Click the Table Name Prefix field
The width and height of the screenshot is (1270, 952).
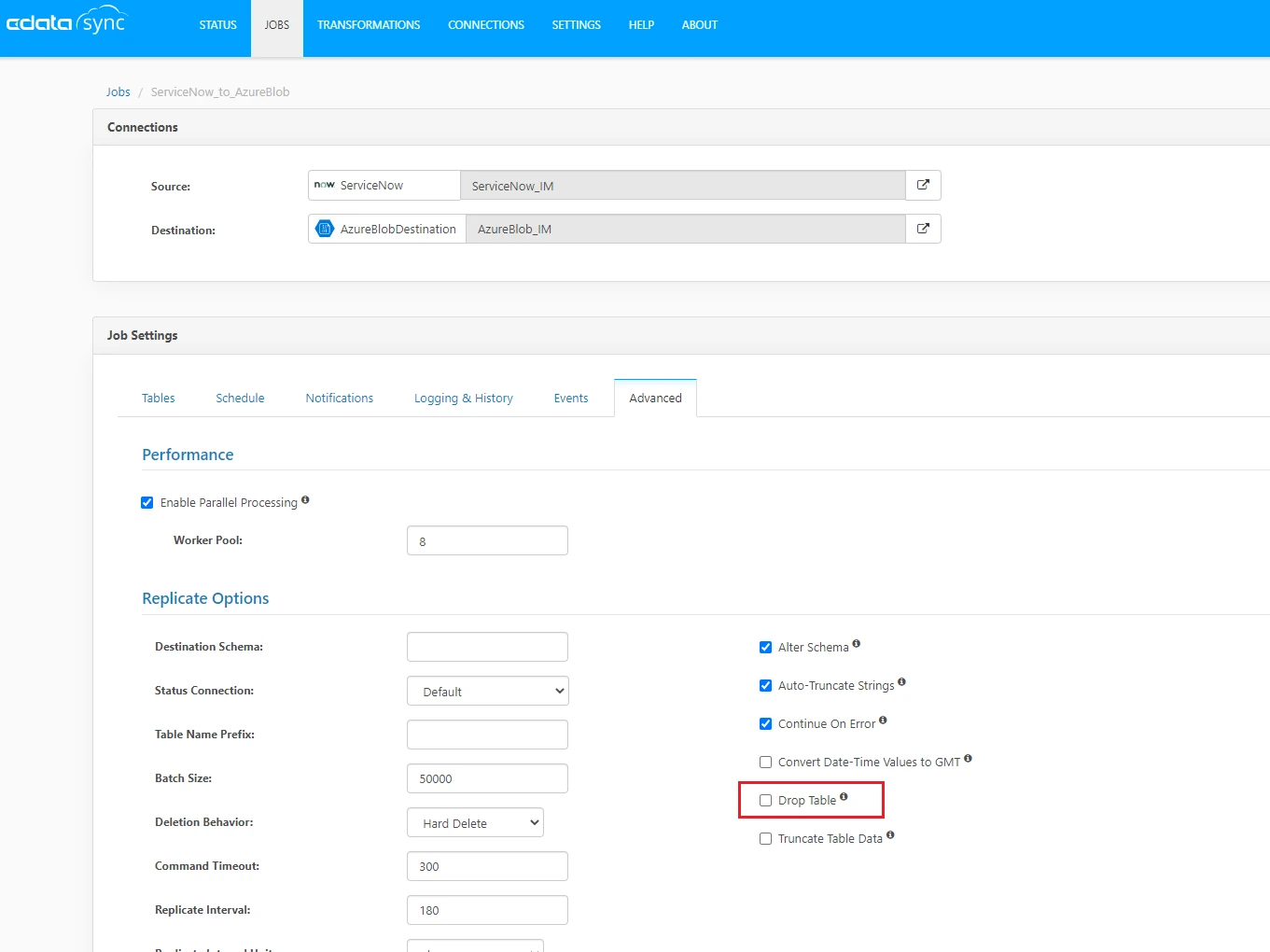[x=488, y=735]
